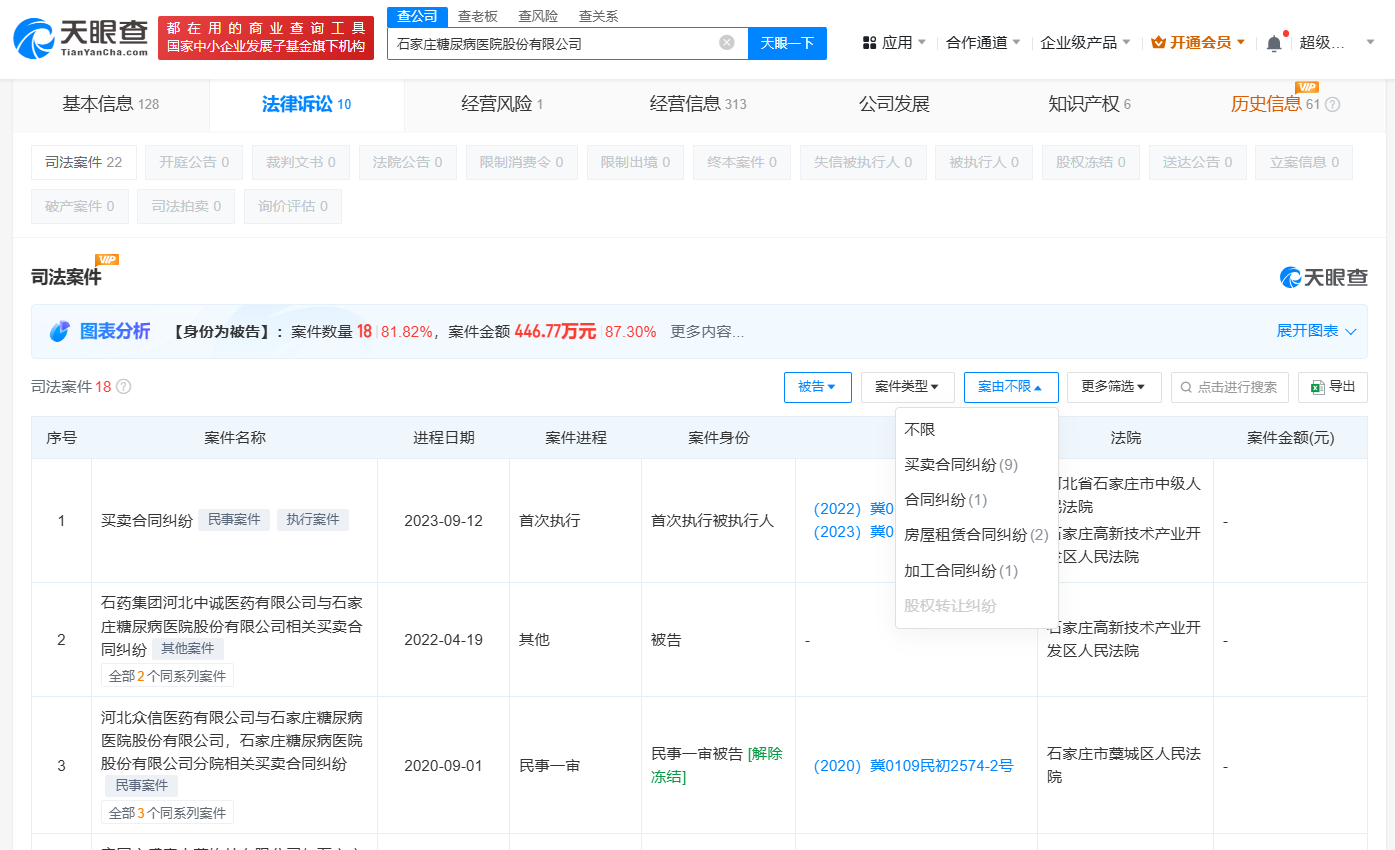Select the 询价评估 0 sub-tab
The height and width of the screenshot is (850, 1395).
[293, 206]
